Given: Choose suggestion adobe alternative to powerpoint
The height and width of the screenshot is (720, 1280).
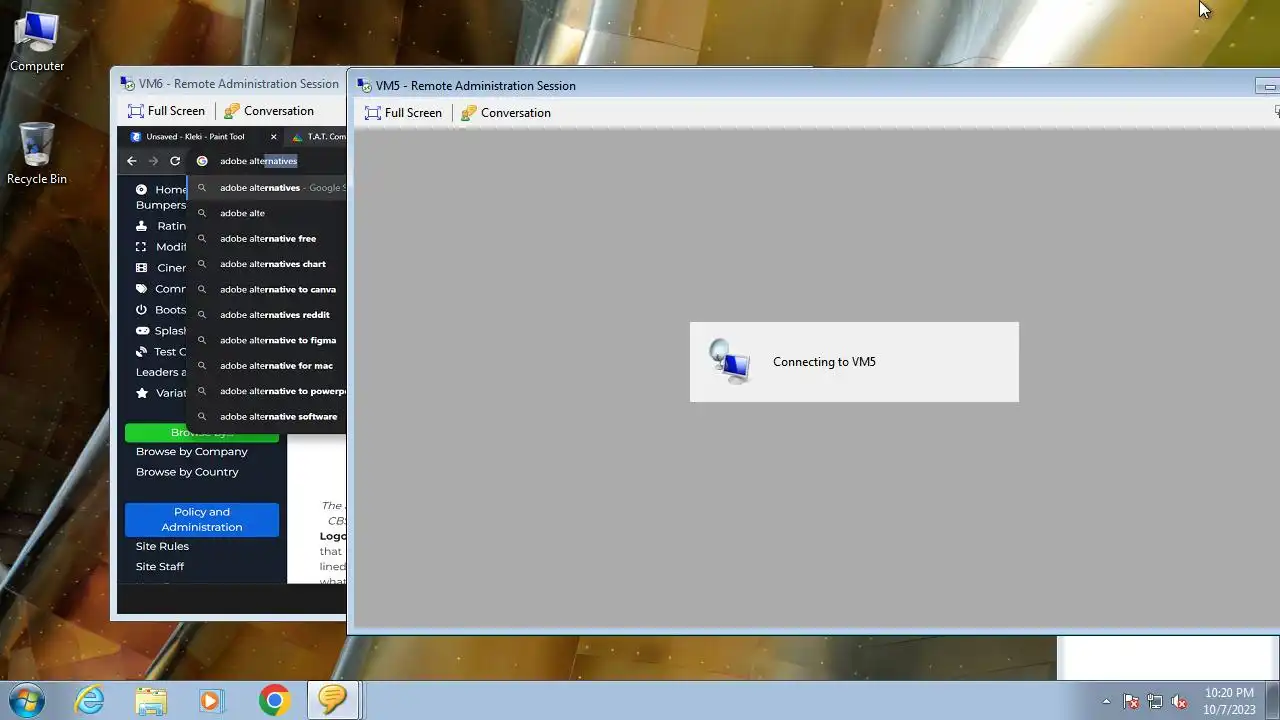Looking at the screenshot, I should (267, 392).
